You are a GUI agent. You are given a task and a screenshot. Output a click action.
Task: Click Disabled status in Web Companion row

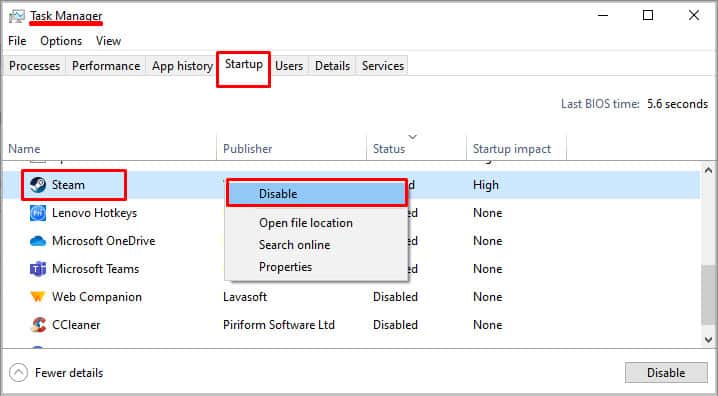click(x=395, y=297)
